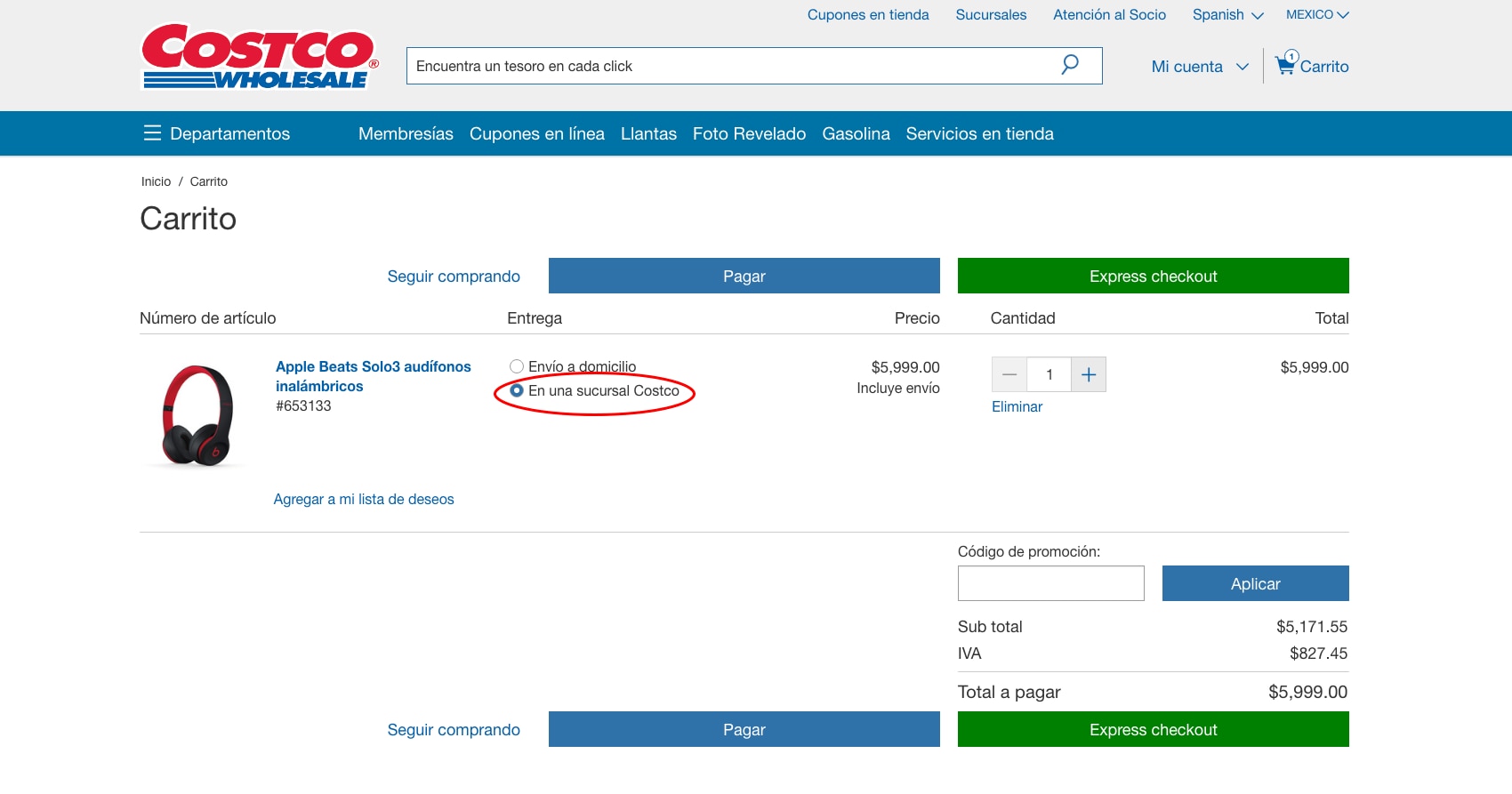This screenshot has height=794, width=1512.
Task: Open Servicios en tienda menu item
Action: [x=979, y=133]
